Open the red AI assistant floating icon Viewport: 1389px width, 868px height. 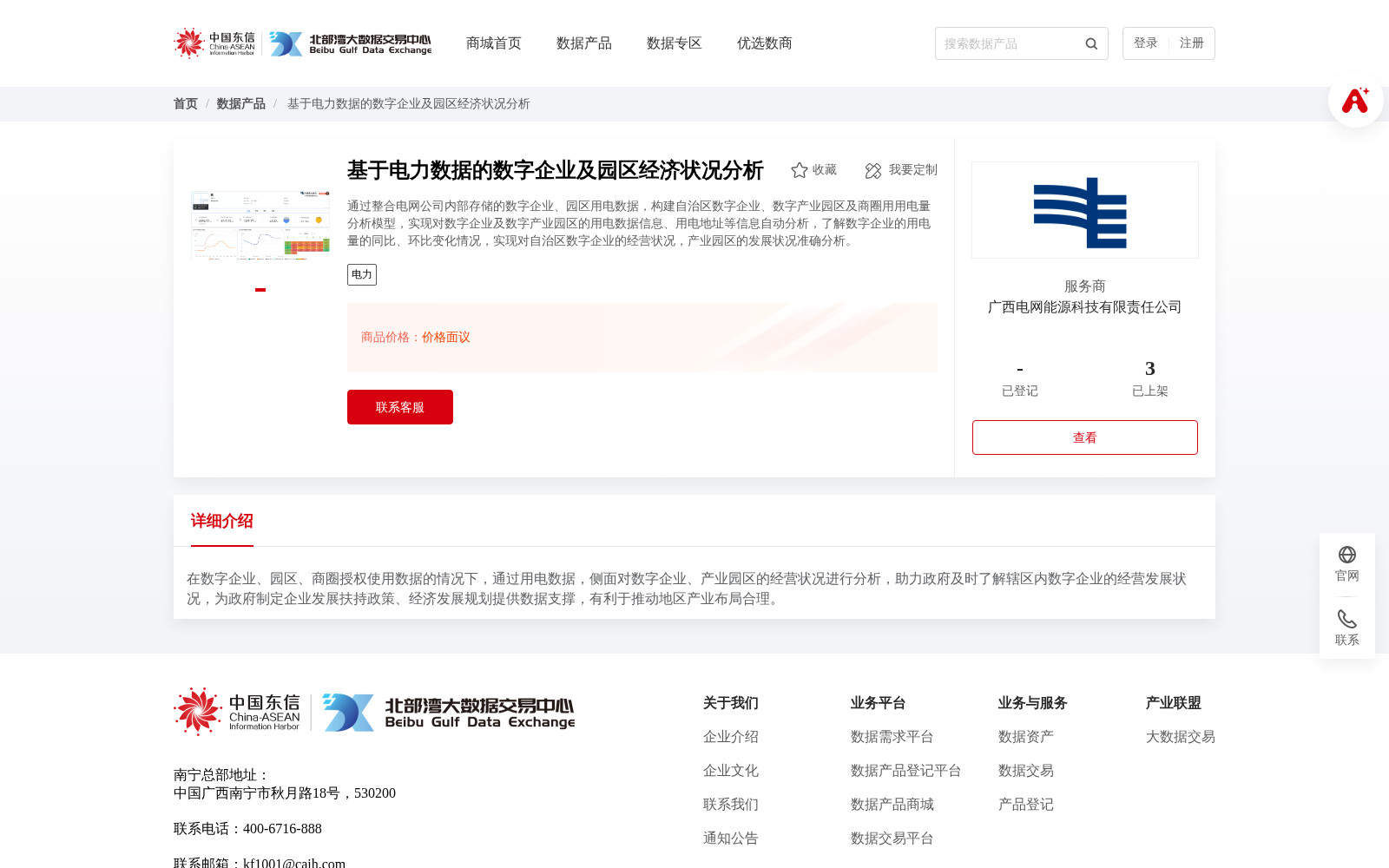tap(1356, 101)
